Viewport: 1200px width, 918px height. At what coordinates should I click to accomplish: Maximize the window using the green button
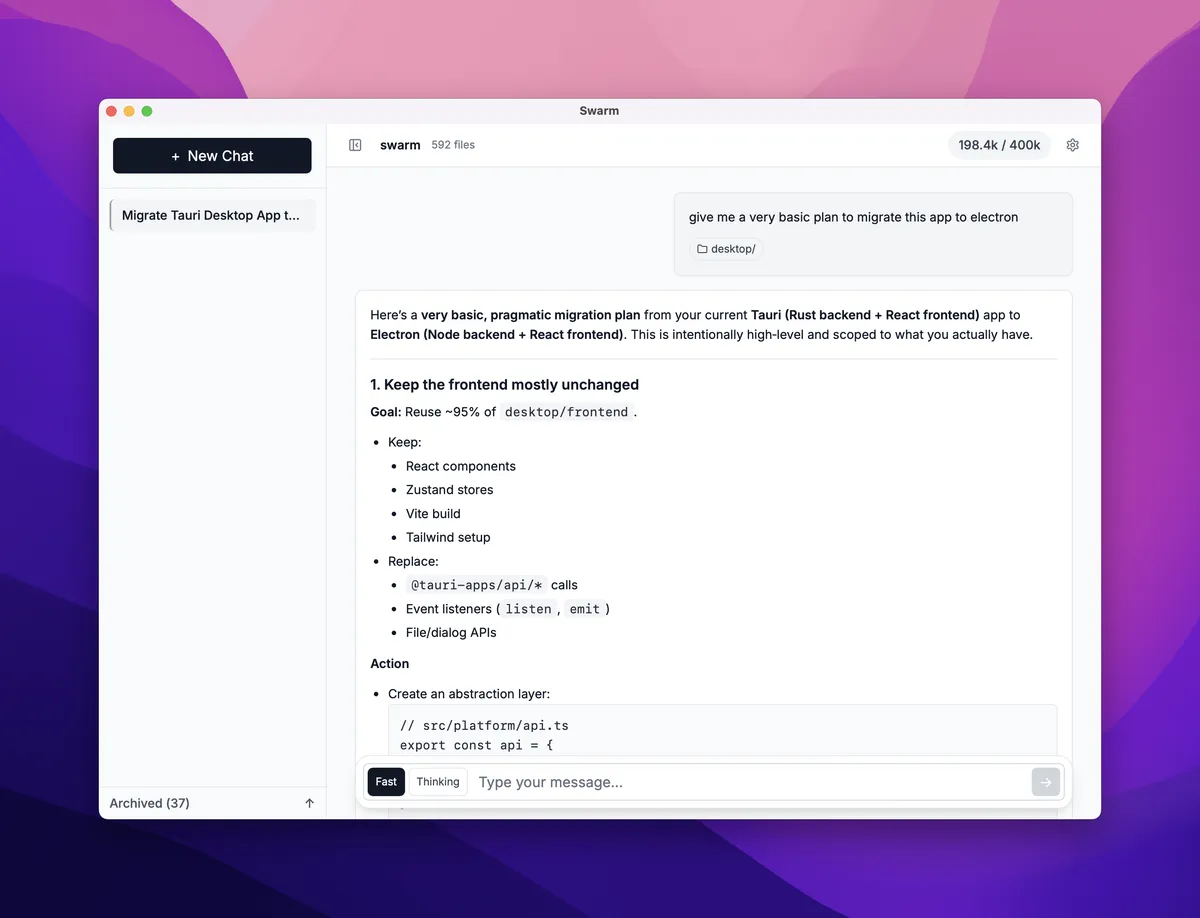click(x=147, y=111)
